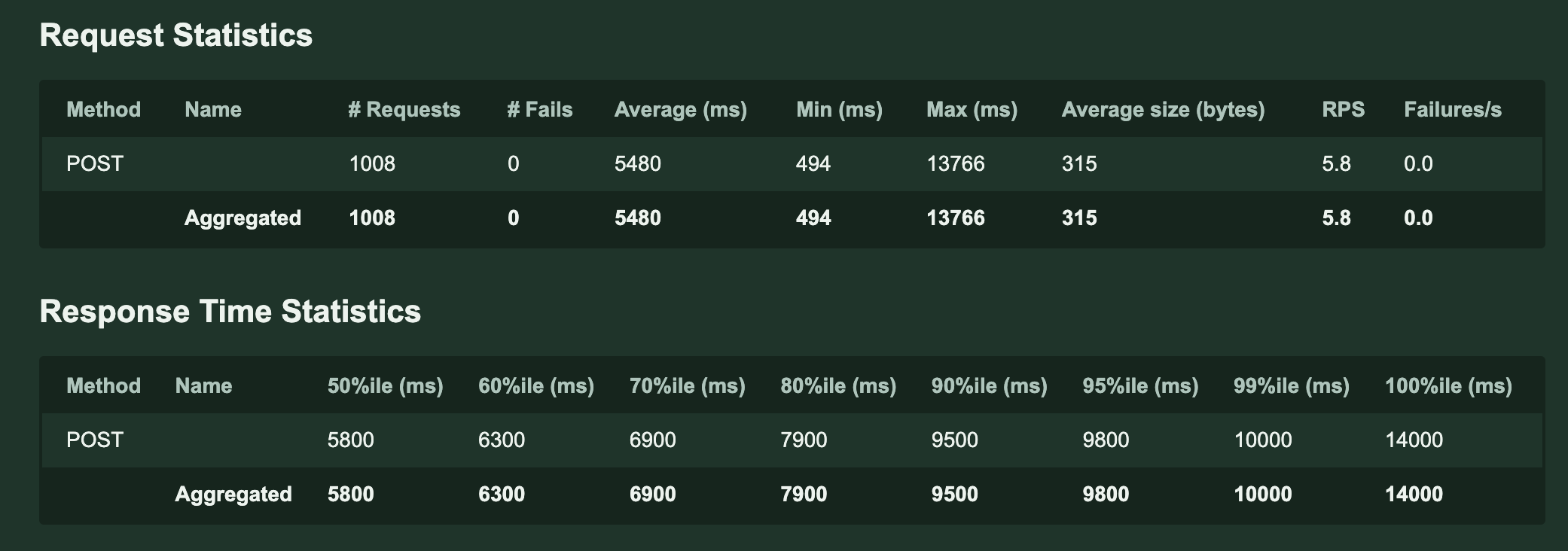Select POST row in Request Statistics table
The width and height of the screenshot is (1568, 551).
(x=95, y=164)
